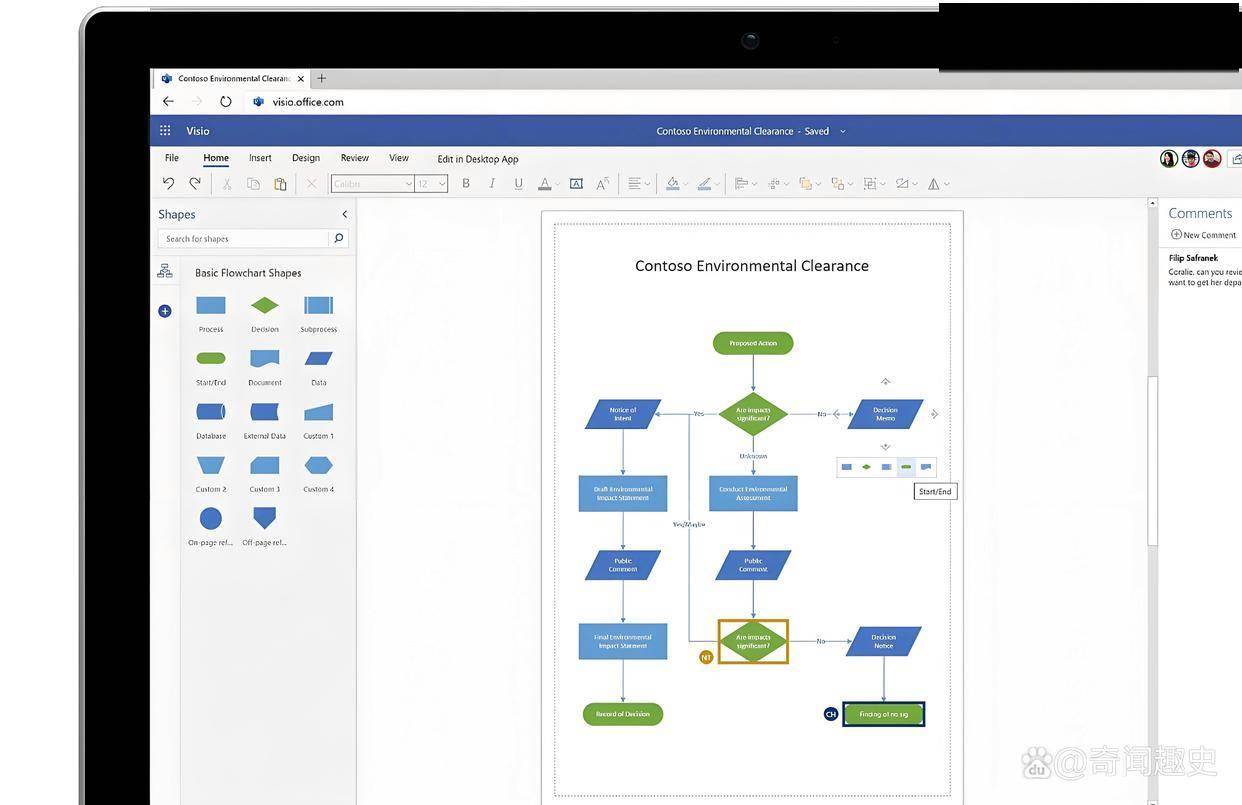Open the group shapes dropdown
1242x805 pixels.
pos(874,184)
